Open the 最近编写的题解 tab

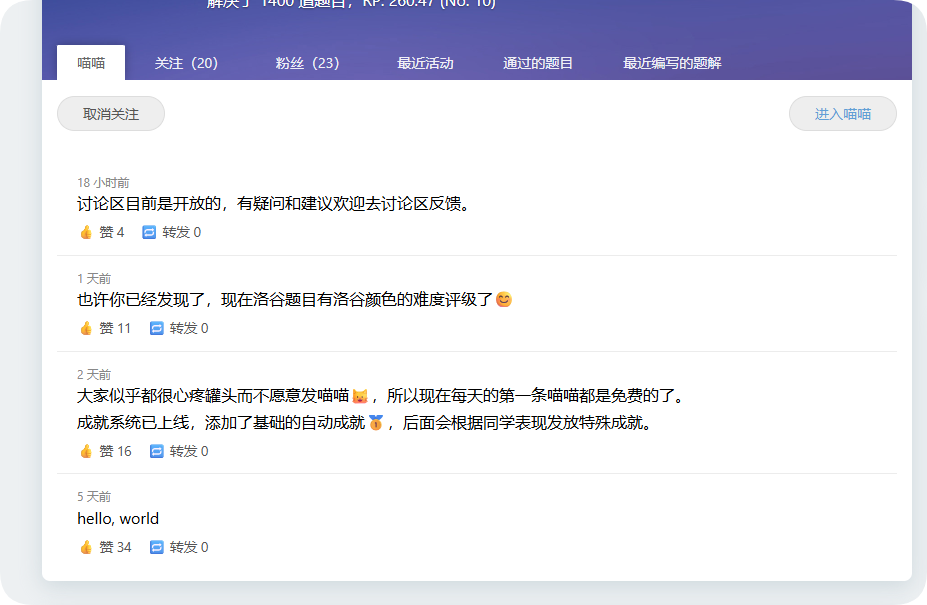[x=672, y=63]
